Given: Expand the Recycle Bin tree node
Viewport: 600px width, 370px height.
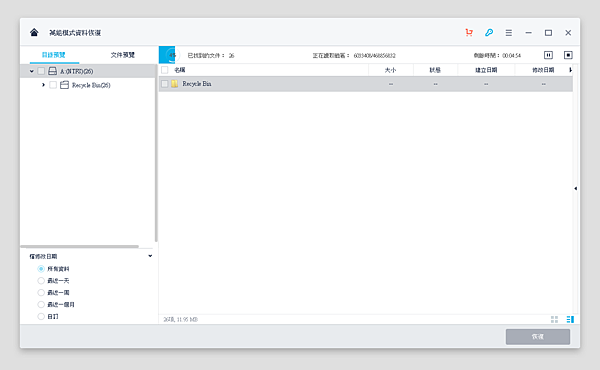Looking at the screenshot, I should (43, 85).
